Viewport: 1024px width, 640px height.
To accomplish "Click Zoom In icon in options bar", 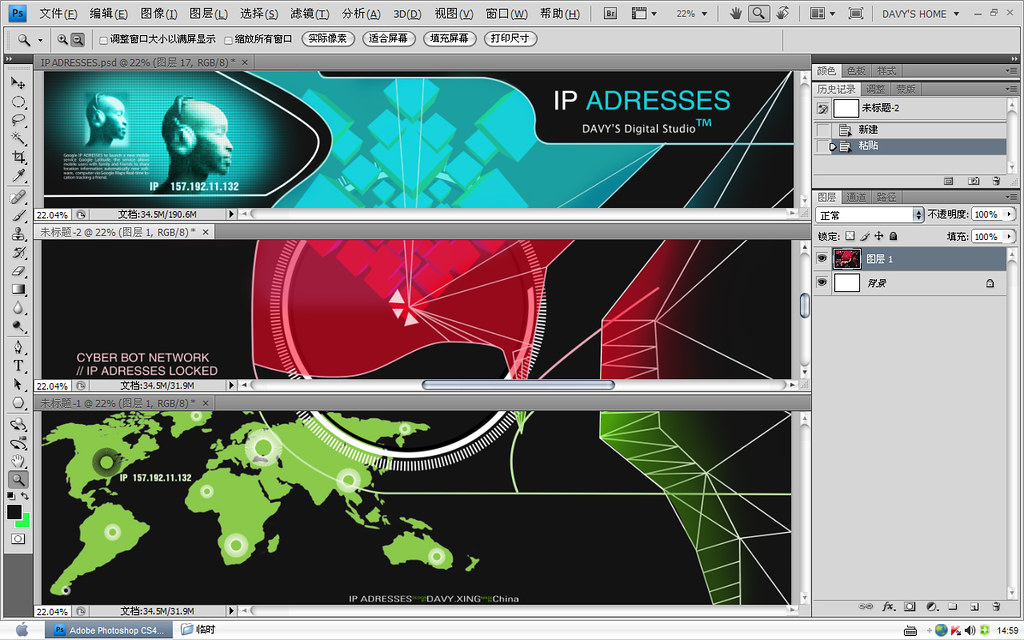I will pyautogui.click(x=63, y=40).
